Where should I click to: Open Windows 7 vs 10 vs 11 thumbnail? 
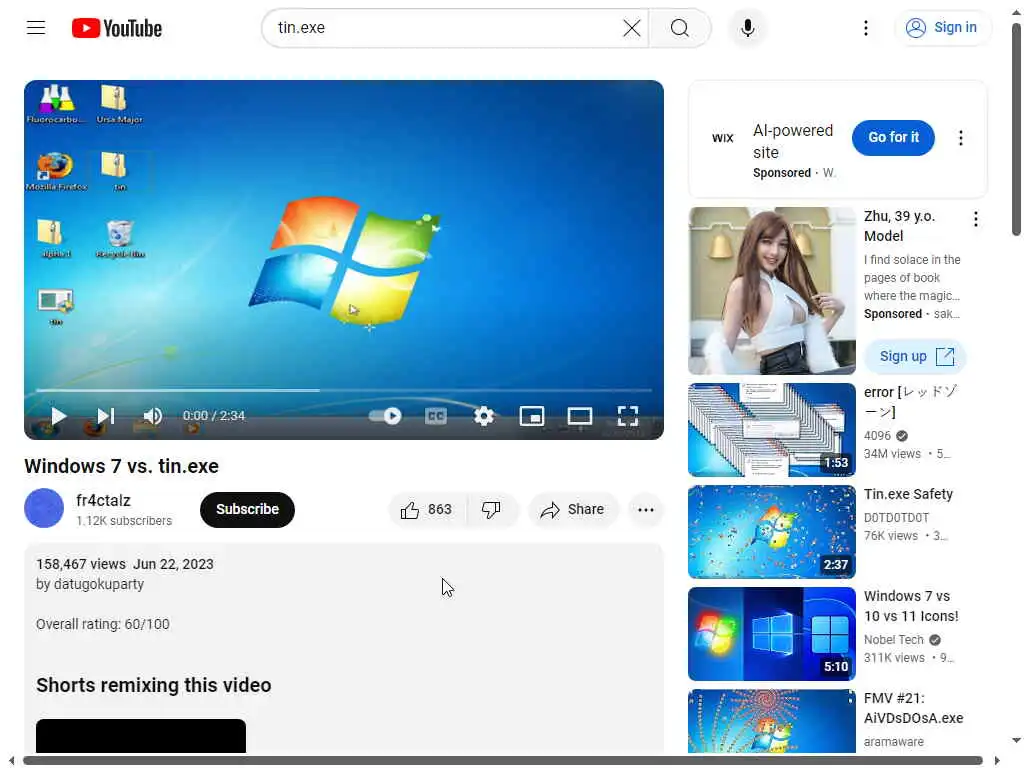point(771,633)
